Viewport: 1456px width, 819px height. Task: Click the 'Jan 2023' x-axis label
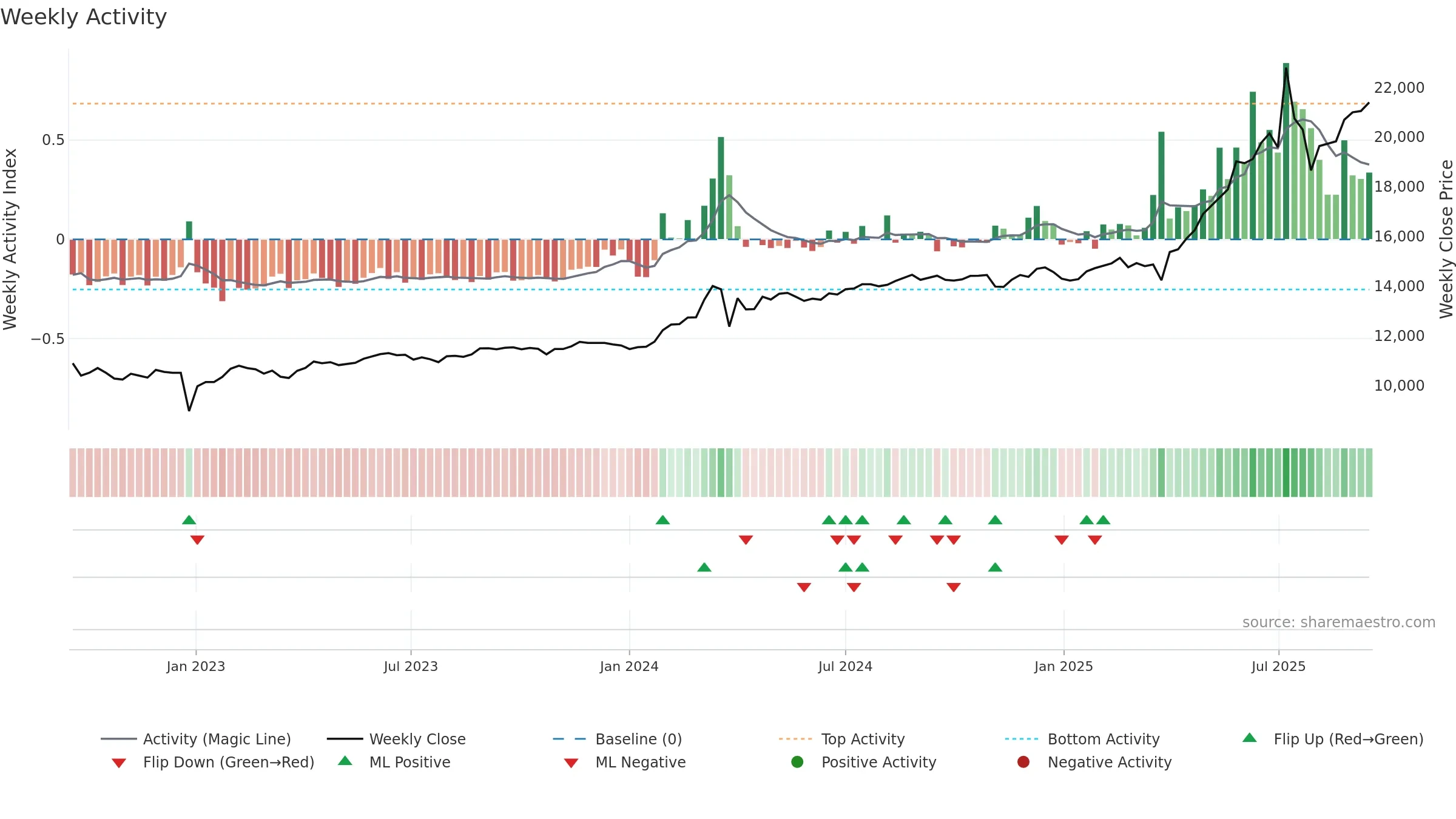196,667
